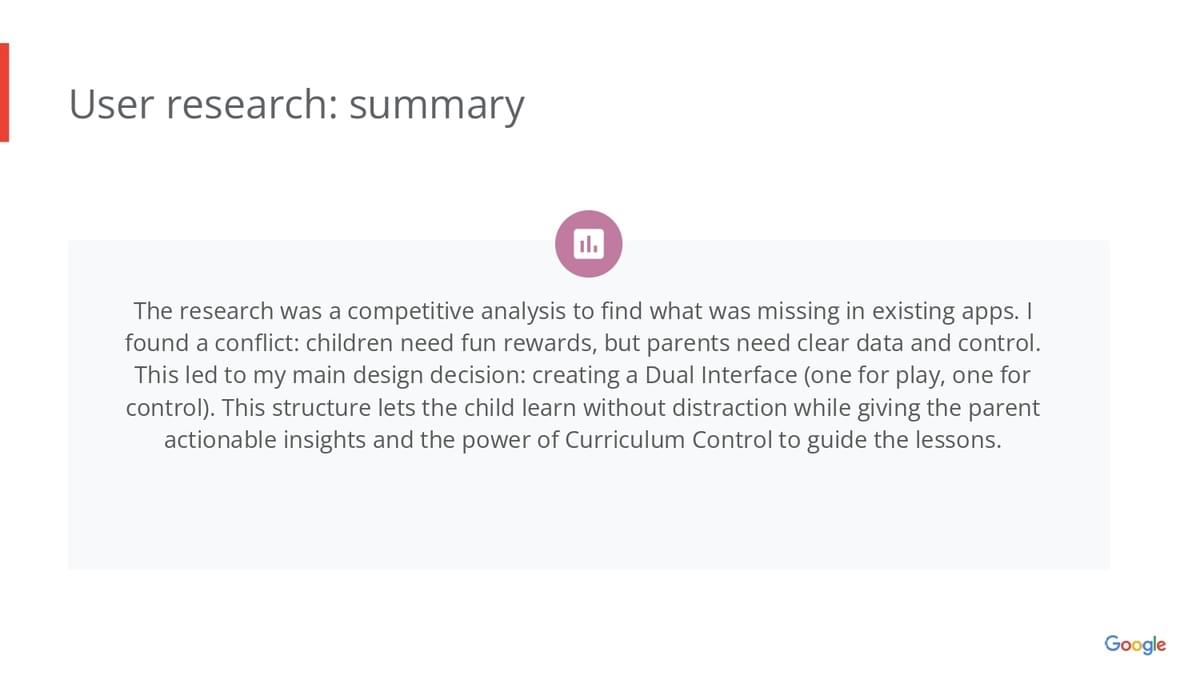The width and height of the screenshot is (1200, 675).
Task: Click the phrase "actionable insights"
Action: click(264, 440)
